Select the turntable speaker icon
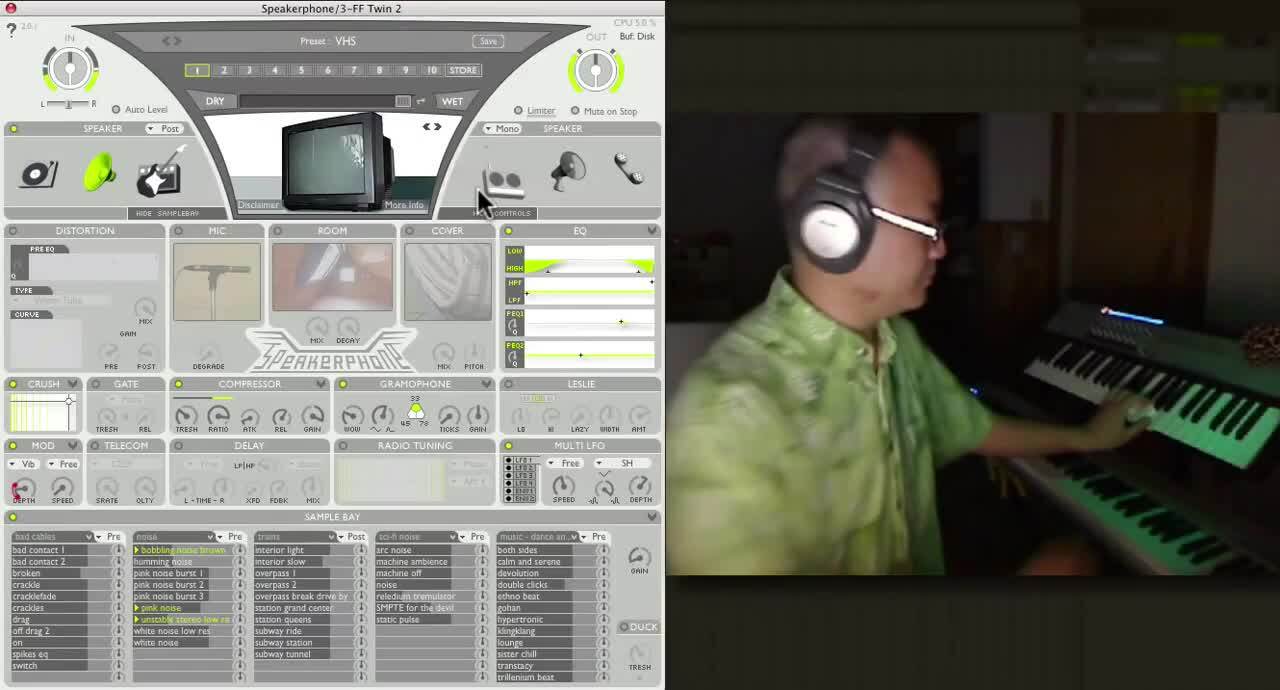This screenshot has height=690, width=1280. coord(39,174)
